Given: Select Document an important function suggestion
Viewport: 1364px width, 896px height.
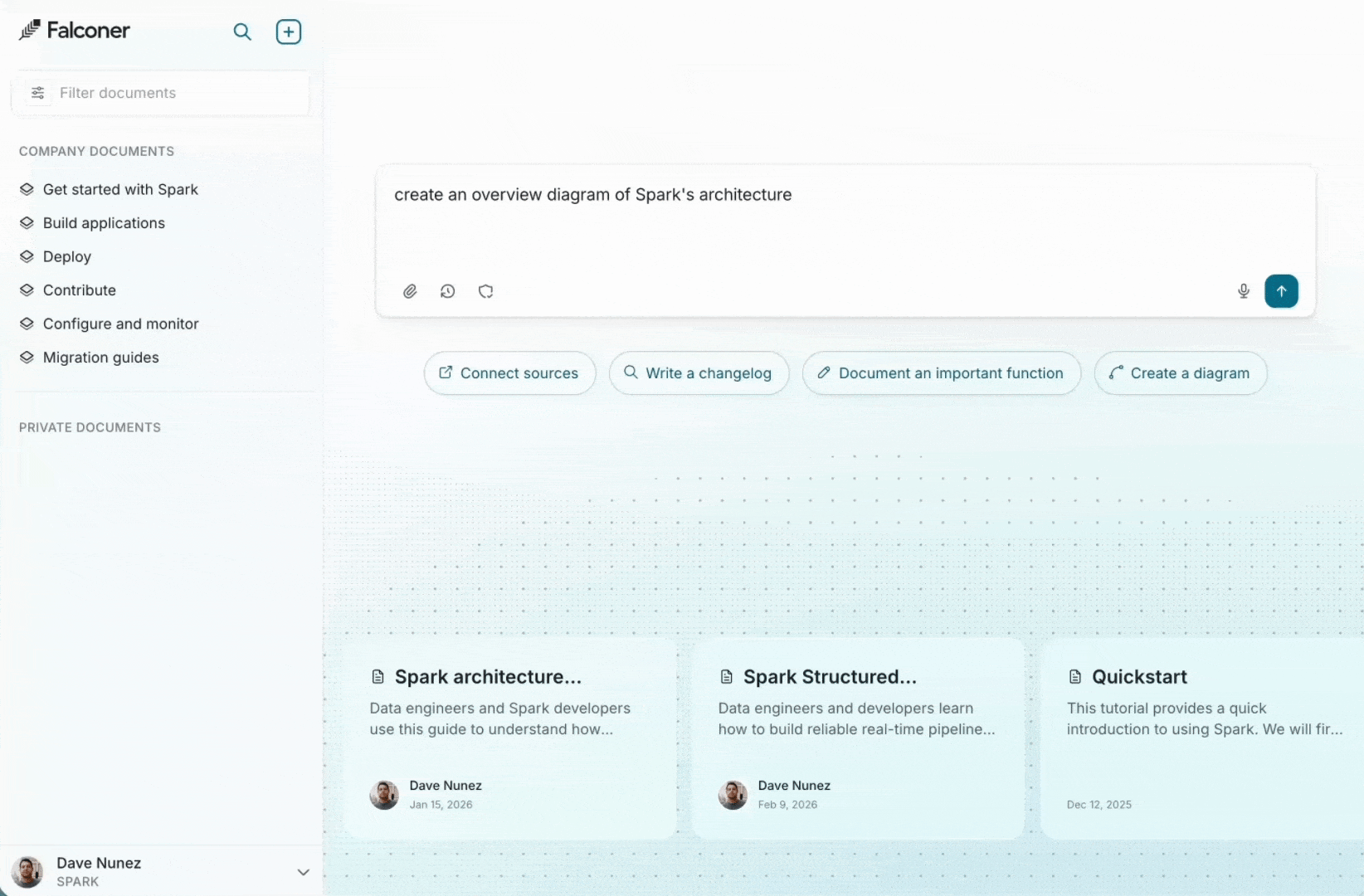Looking at the screenshot, I should pyautogui.click(x=941, y=373).
